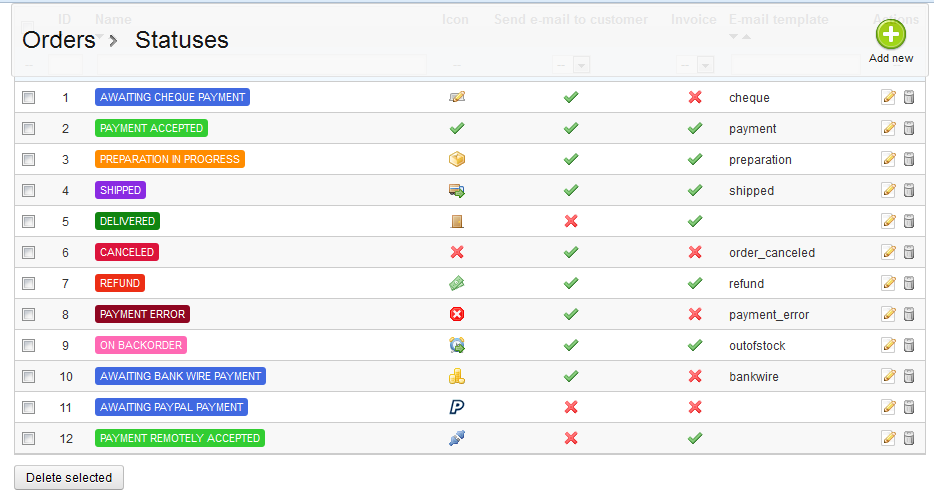Open the Invoice column filter dropdown

(x=705, y=65)
